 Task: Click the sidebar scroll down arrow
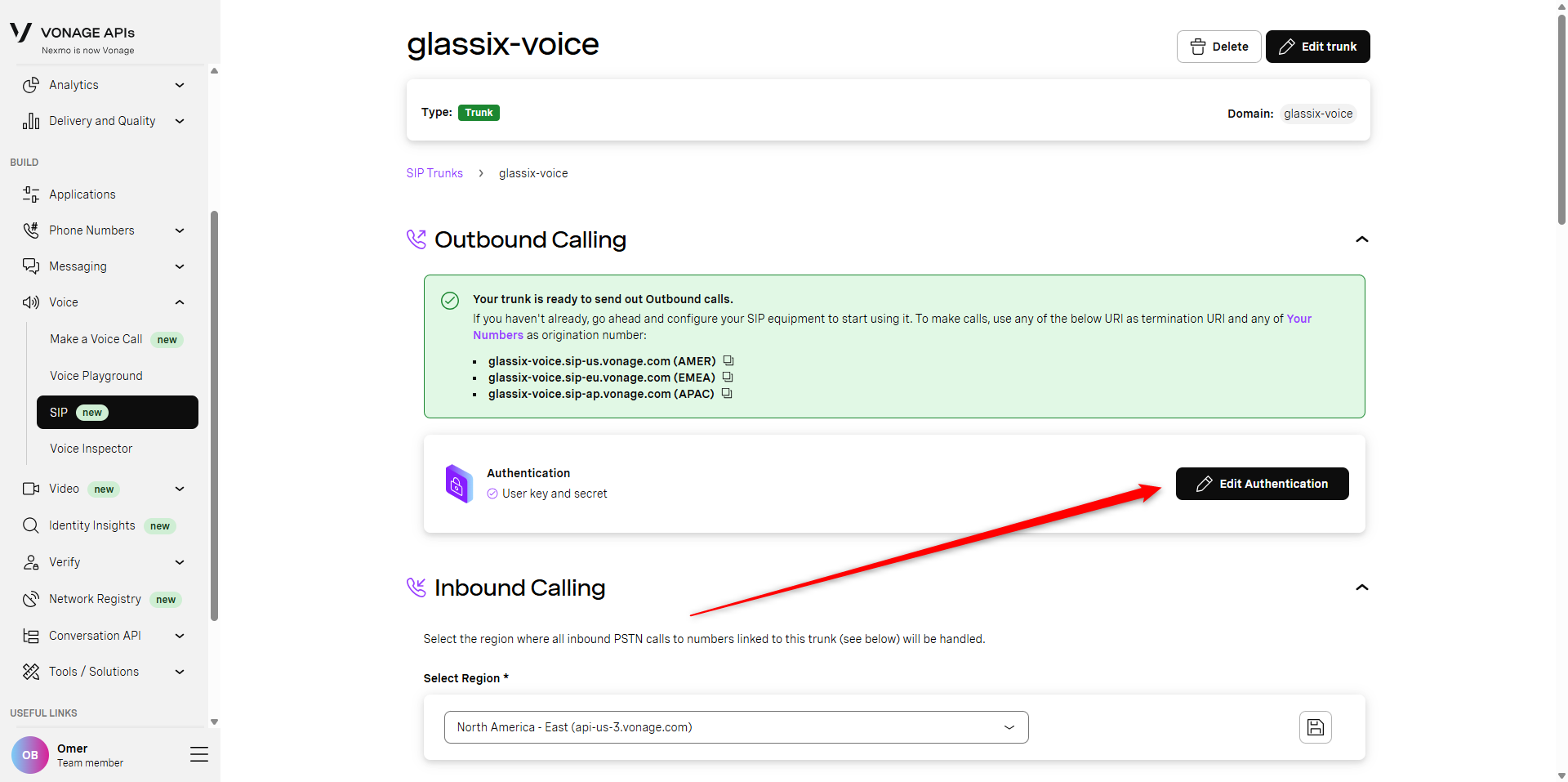214,722
